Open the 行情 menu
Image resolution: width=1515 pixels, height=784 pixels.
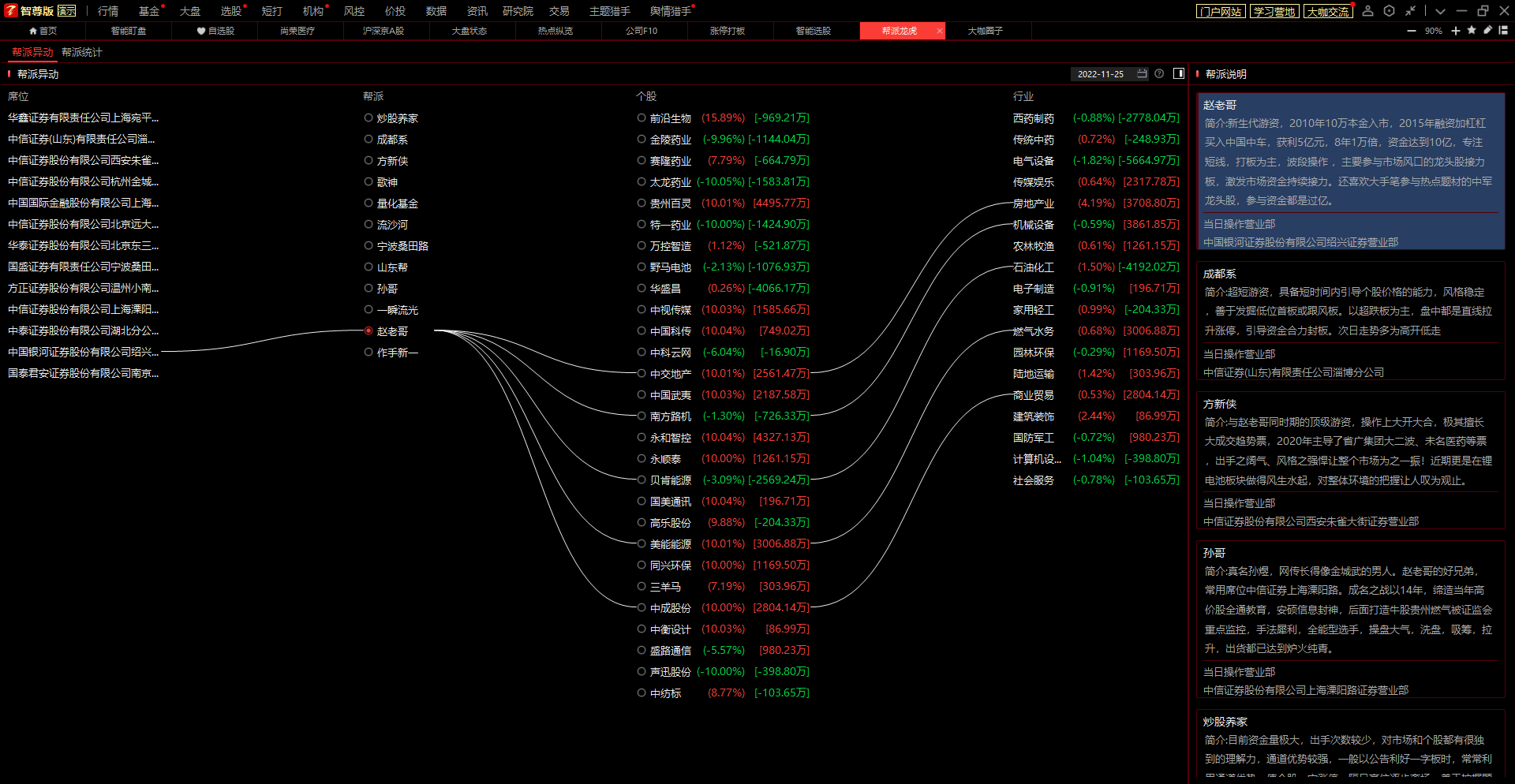pyautogui.click(x=108, y=11)
